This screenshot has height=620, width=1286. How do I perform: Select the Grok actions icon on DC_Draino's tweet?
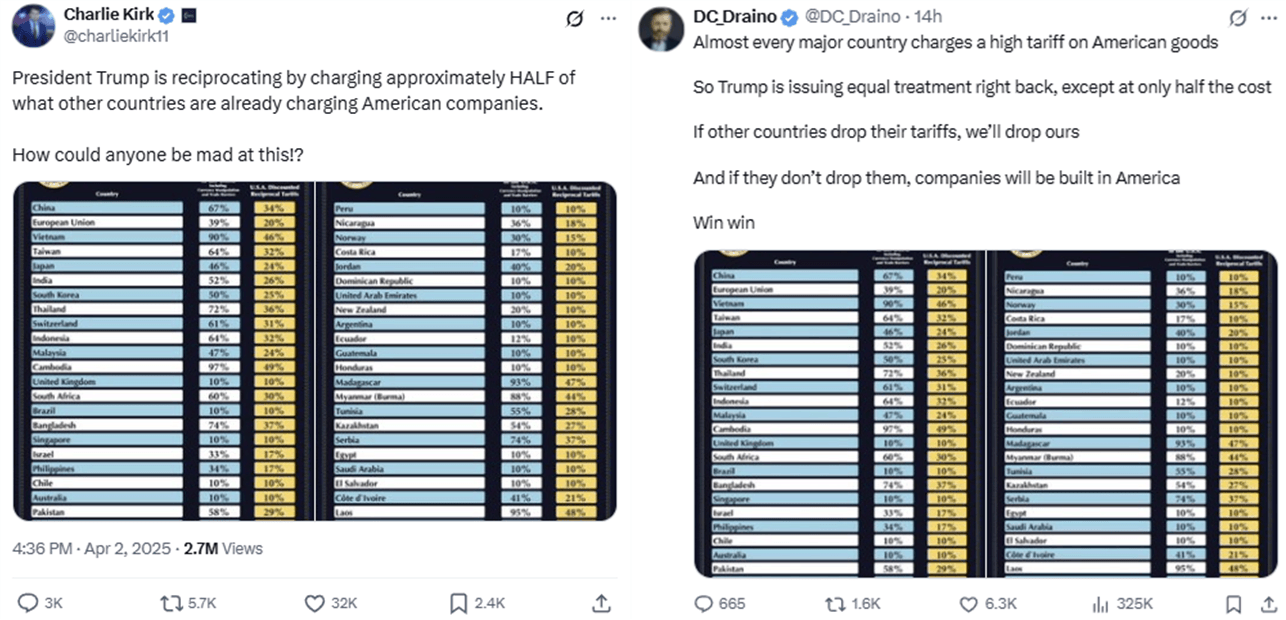point(1237,16)
